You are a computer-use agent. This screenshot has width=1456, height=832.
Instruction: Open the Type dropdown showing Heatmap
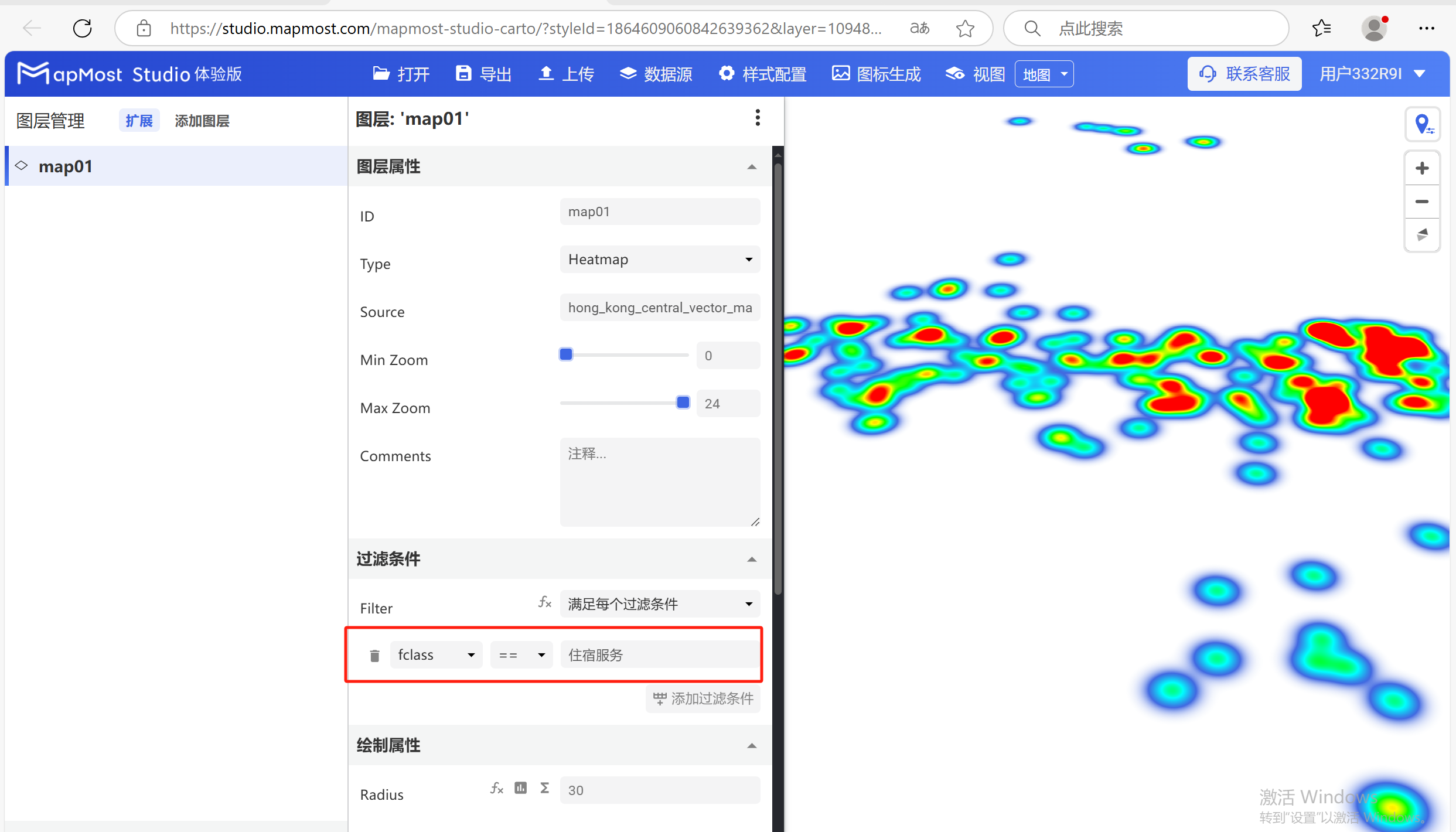pos(659,259)
